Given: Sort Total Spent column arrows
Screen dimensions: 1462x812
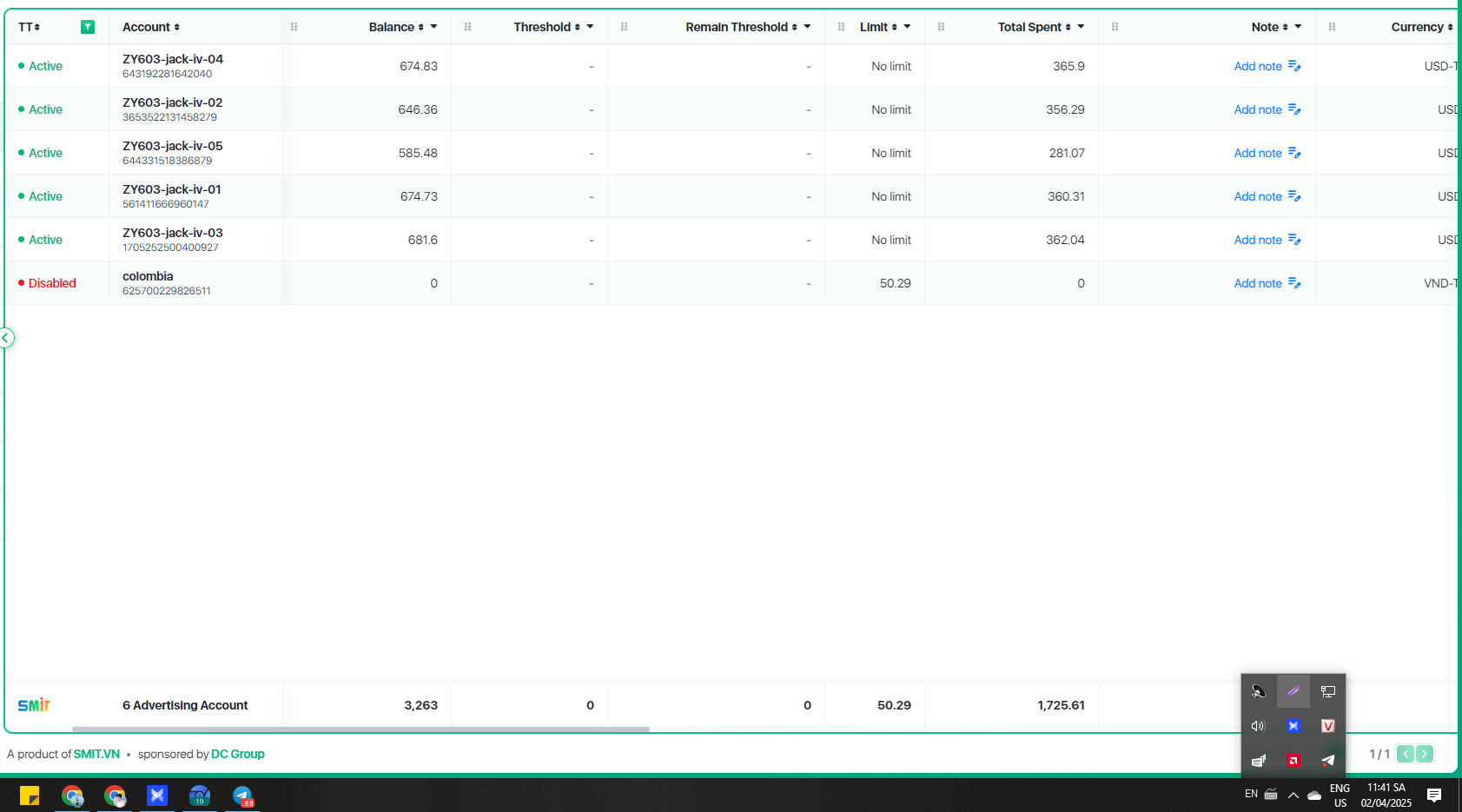Looking at the screenshot, I should [x=1068, y=27].
